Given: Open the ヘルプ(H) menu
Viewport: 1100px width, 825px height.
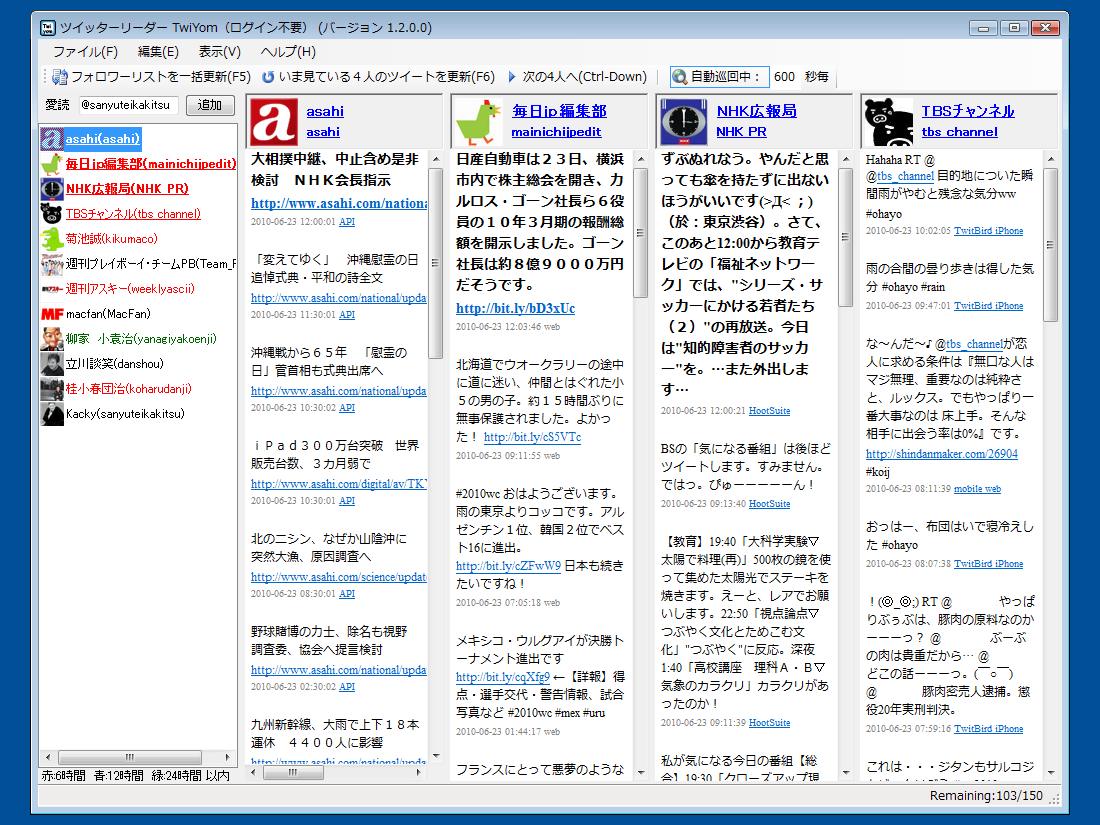Looking at the screenshot, I should click(288, 52).
